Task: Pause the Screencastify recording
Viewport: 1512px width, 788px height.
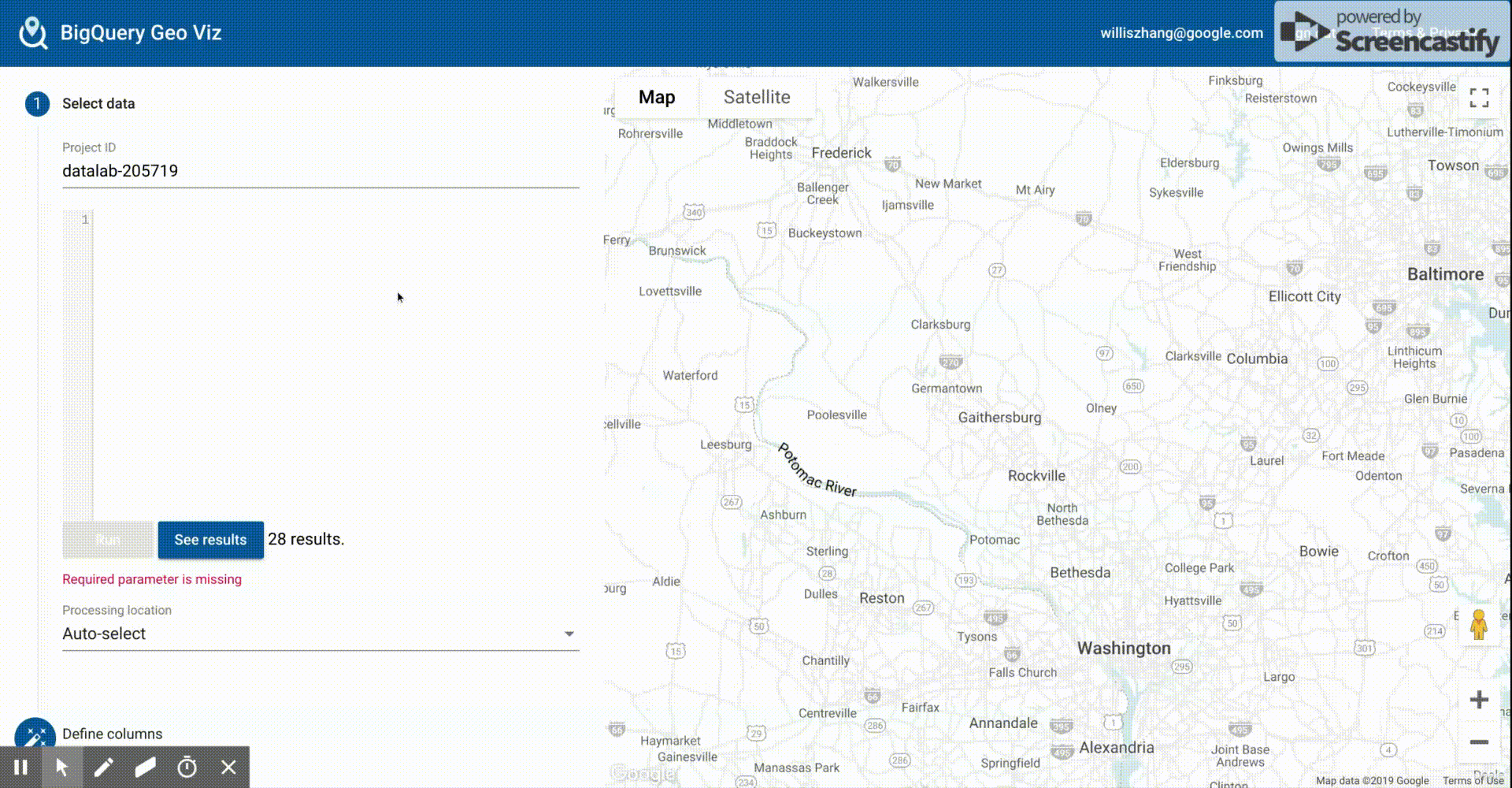Action: (x=21, y=767)
